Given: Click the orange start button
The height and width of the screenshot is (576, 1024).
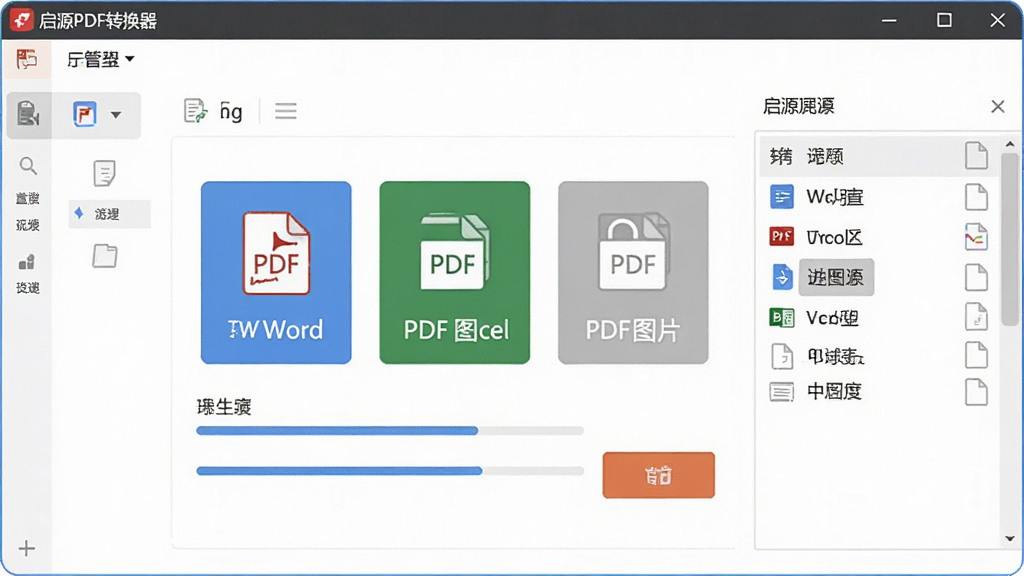Looking at the screenshot, I should (658, 475).
